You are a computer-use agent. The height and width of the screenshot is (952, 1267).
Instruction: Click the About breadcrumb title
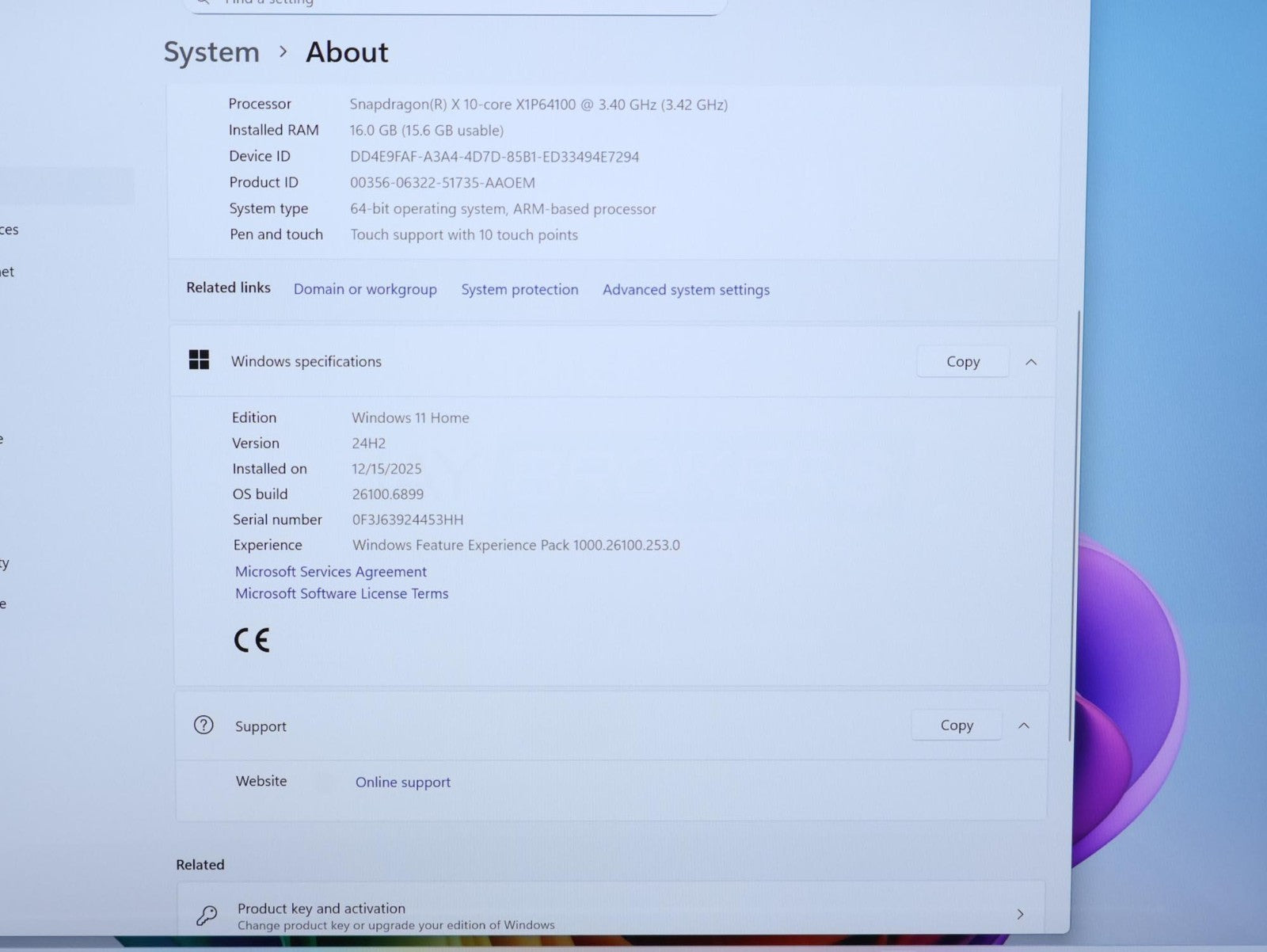coord(347,52)
